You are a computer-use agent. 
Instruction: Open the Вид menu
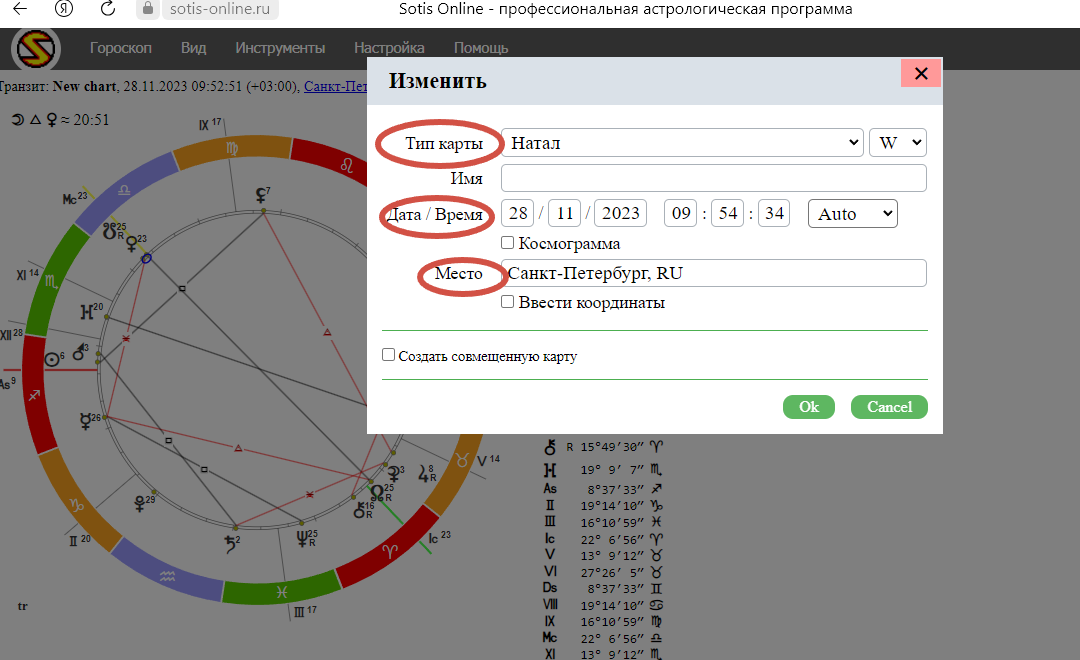tap(194, 48)
